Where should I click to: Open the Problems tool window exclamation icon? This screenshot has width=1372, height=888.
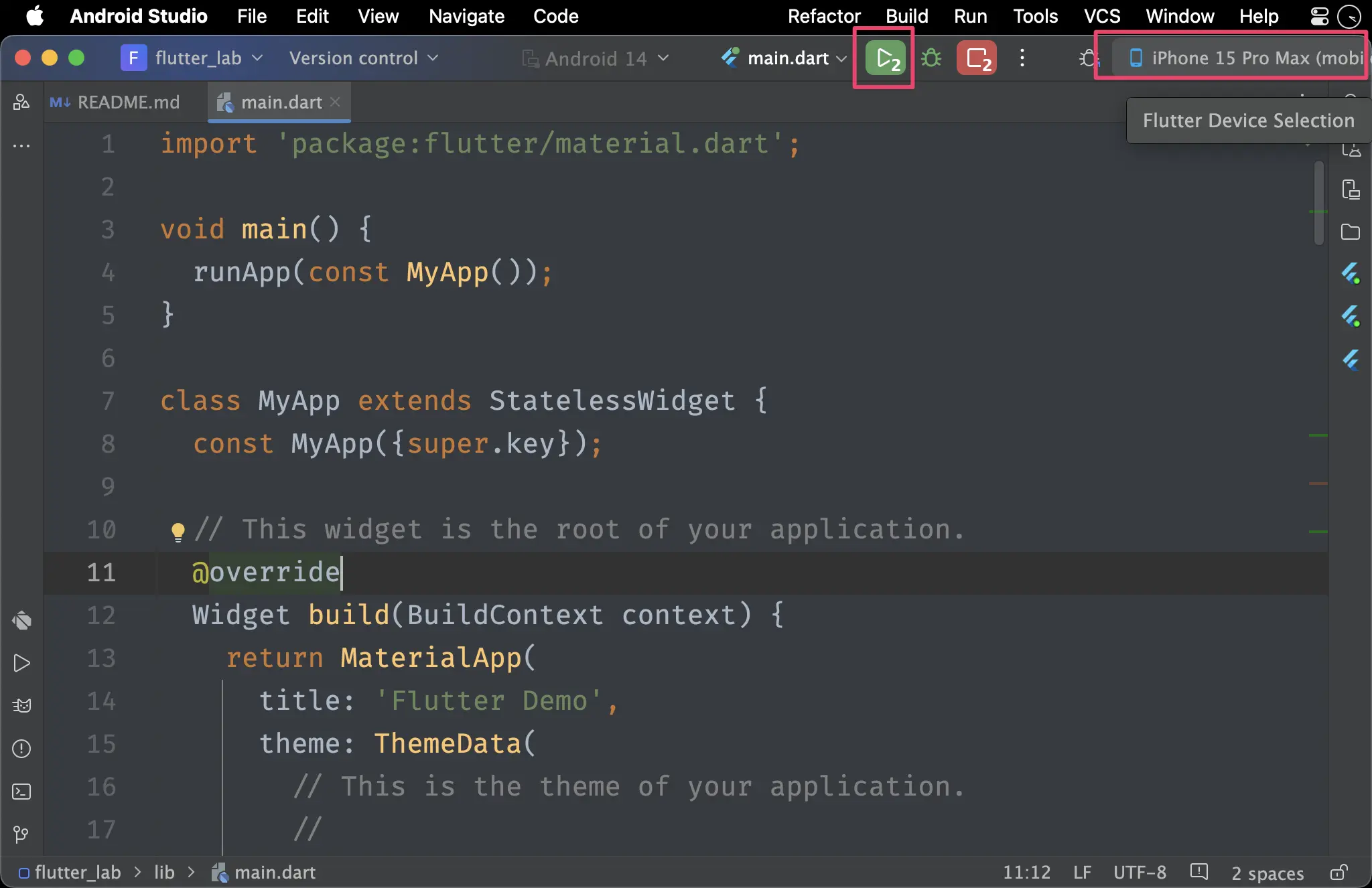coord(21,749)
